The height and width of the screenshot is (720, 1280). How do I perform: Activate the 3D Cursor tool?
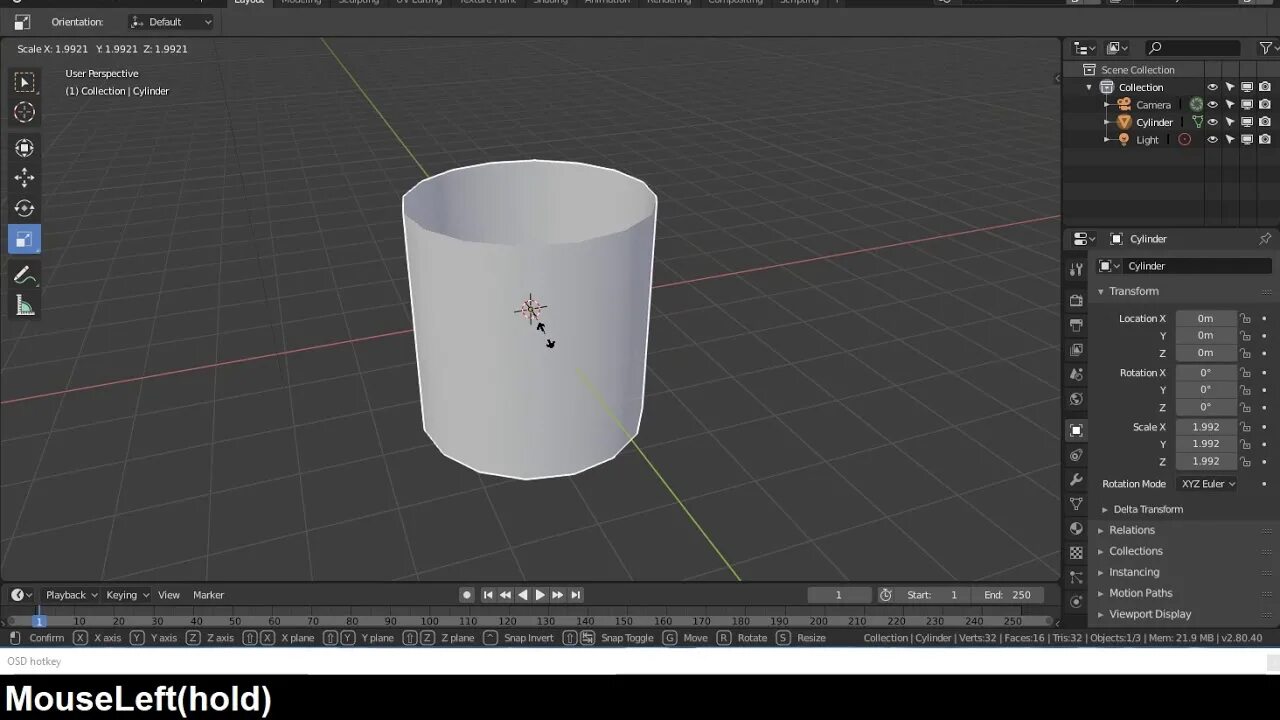pyautogui.click(x=25, y=112)
